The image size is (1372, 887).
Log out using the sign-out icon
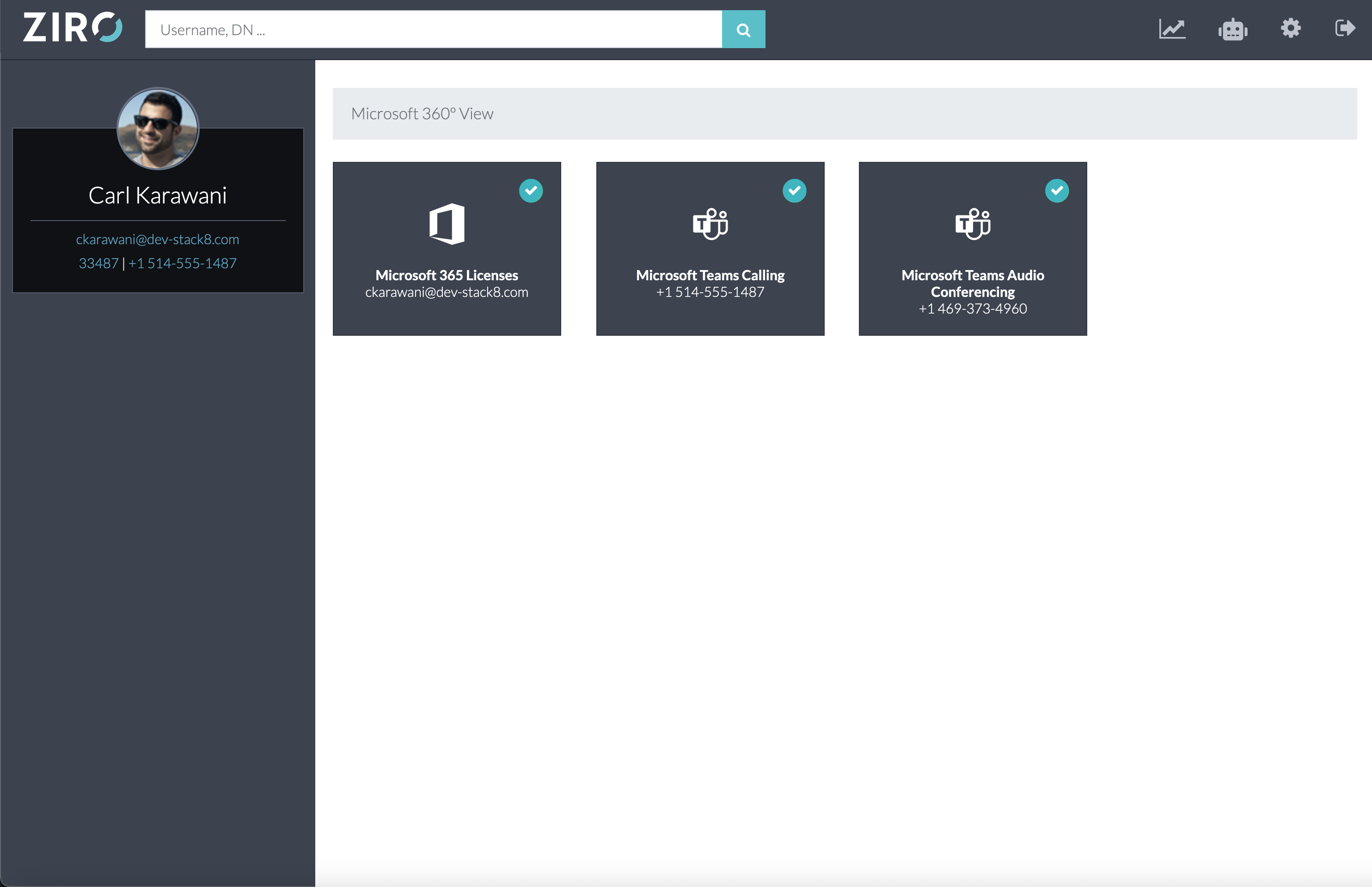point(1346,28)
